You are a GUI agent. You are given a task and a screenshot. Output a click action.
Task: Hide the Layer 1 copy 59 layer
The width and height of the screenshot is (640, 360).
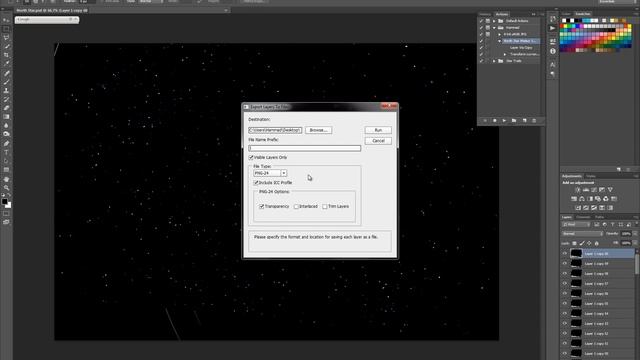[x=565, y=264]
